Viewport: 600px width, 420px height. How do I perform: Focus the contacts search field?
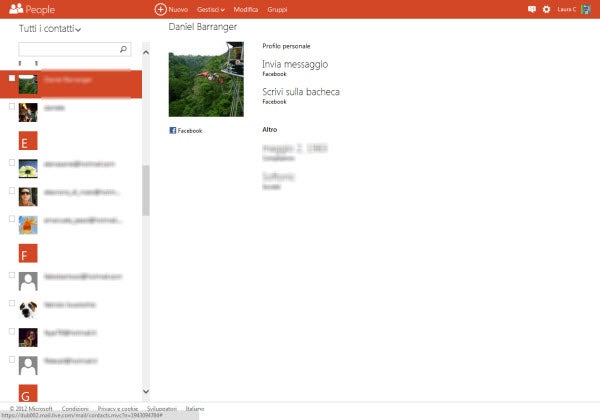point(75,49)
